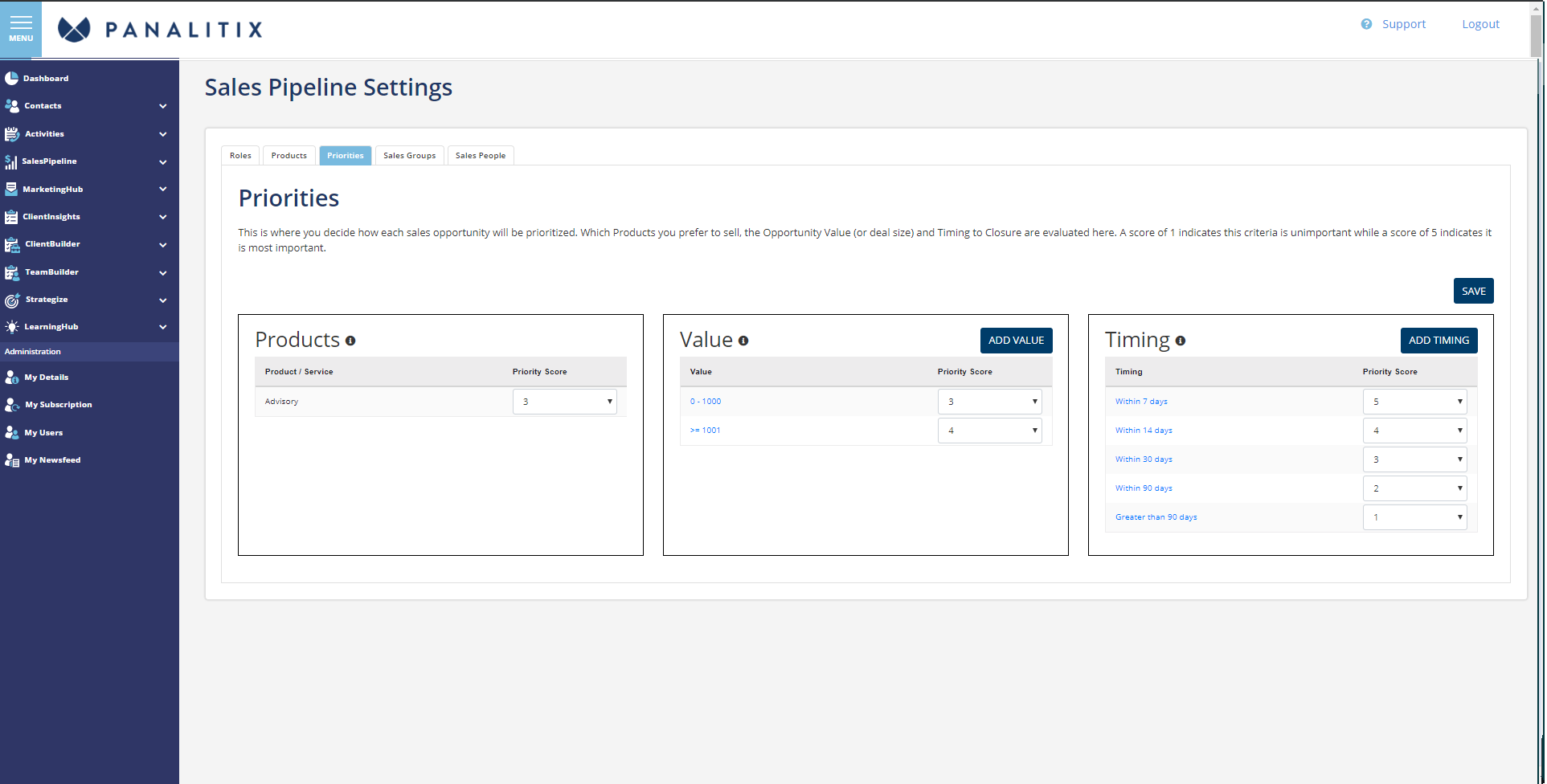Click the Support link

tap(1404, 24)
